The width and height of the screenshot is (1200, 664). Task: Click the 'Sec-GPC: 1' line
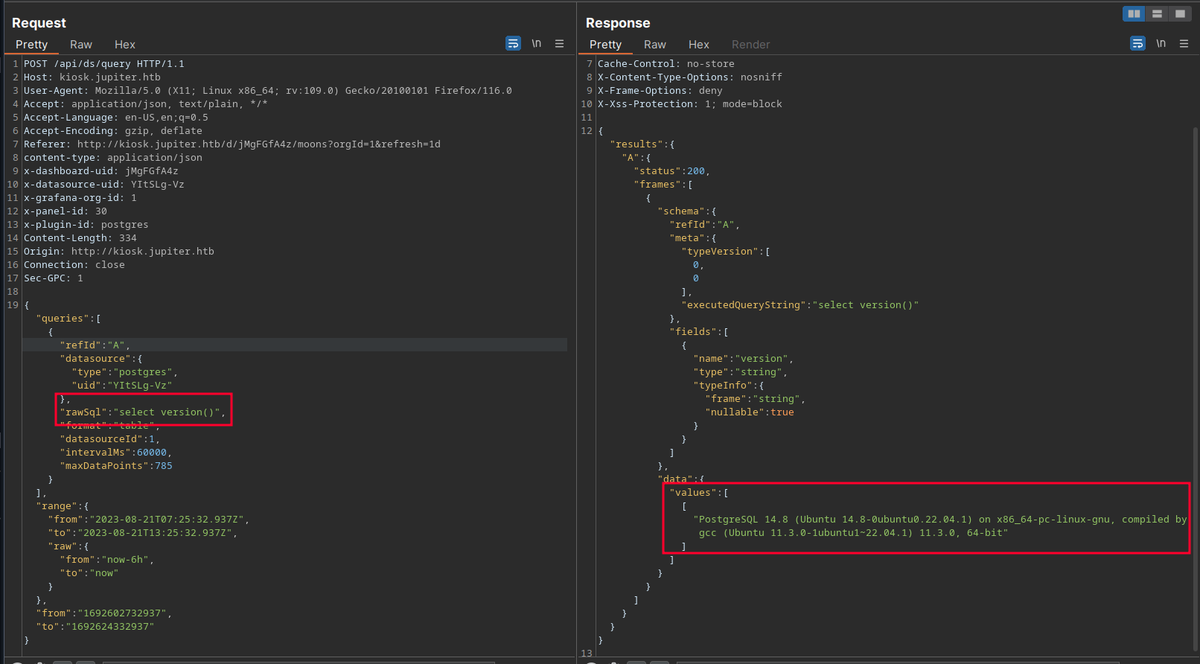click(54, 278)
